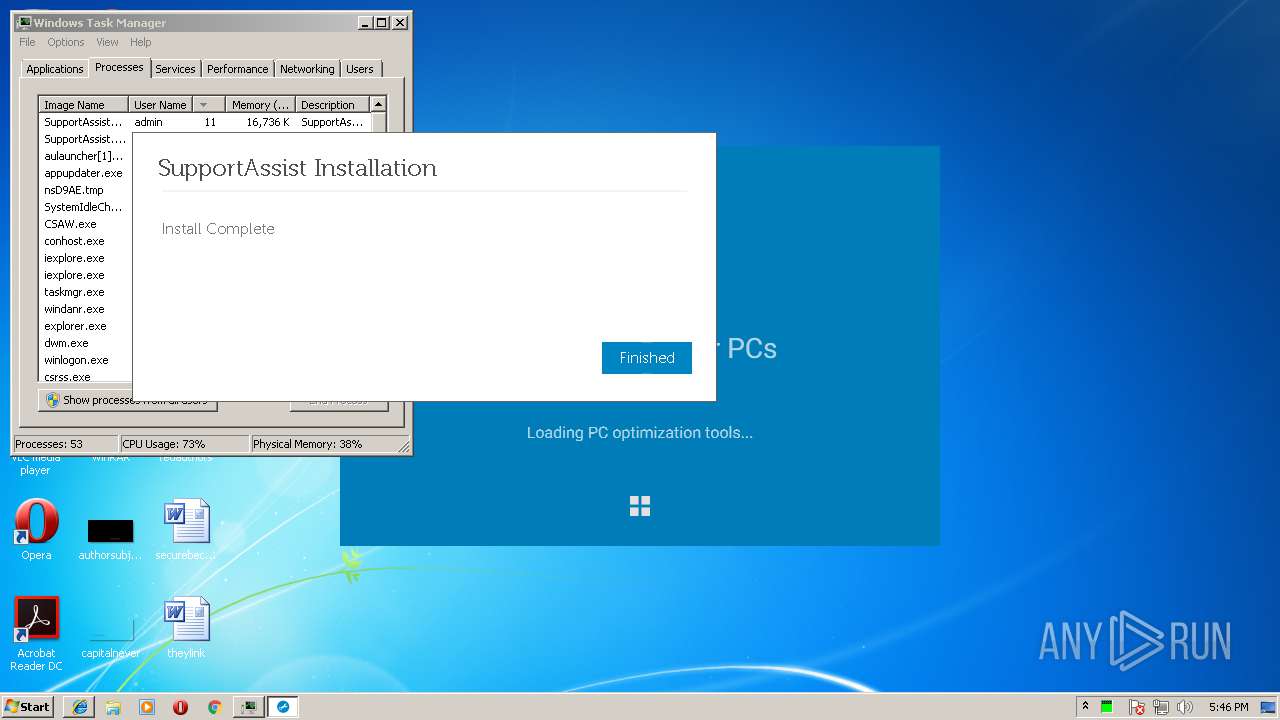This screenshot has width=1280, height=720.
Task: Open Action Center flag tray icon
Action: [x=1137, y=707]
